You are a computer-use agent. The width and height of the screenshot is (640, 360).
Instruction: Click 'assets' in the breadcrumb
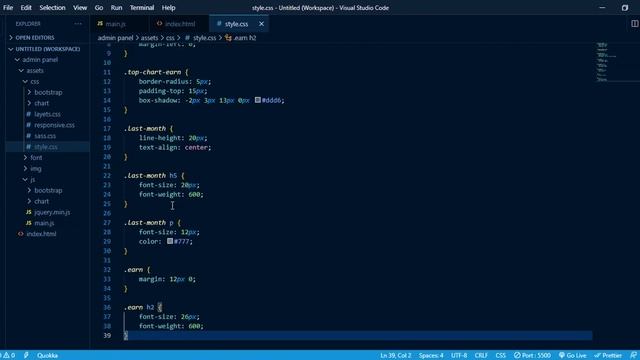(x=149, y=38)
